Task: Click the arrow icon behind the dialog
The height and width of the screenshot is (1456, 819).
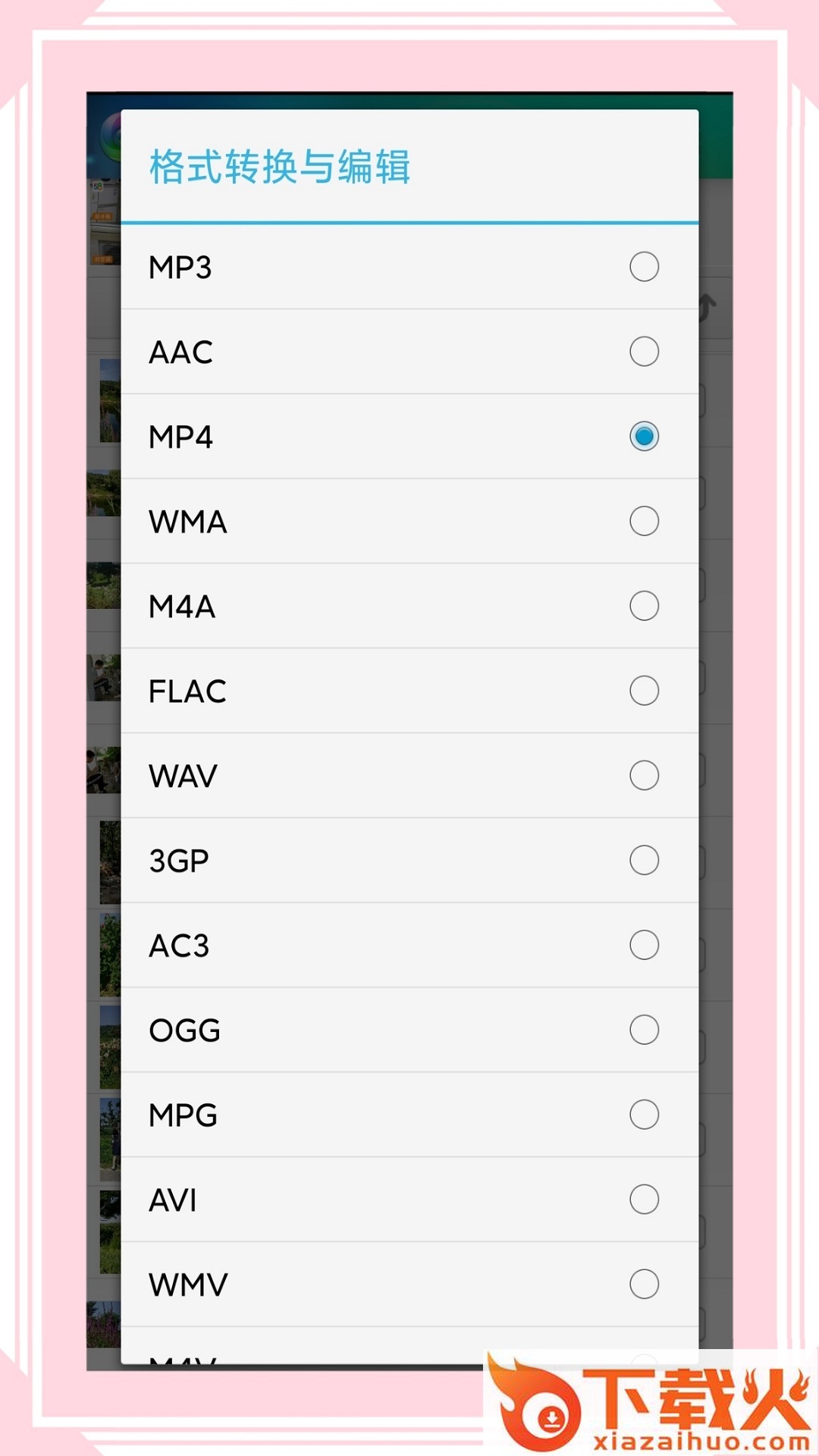Action: coord(710,307)
